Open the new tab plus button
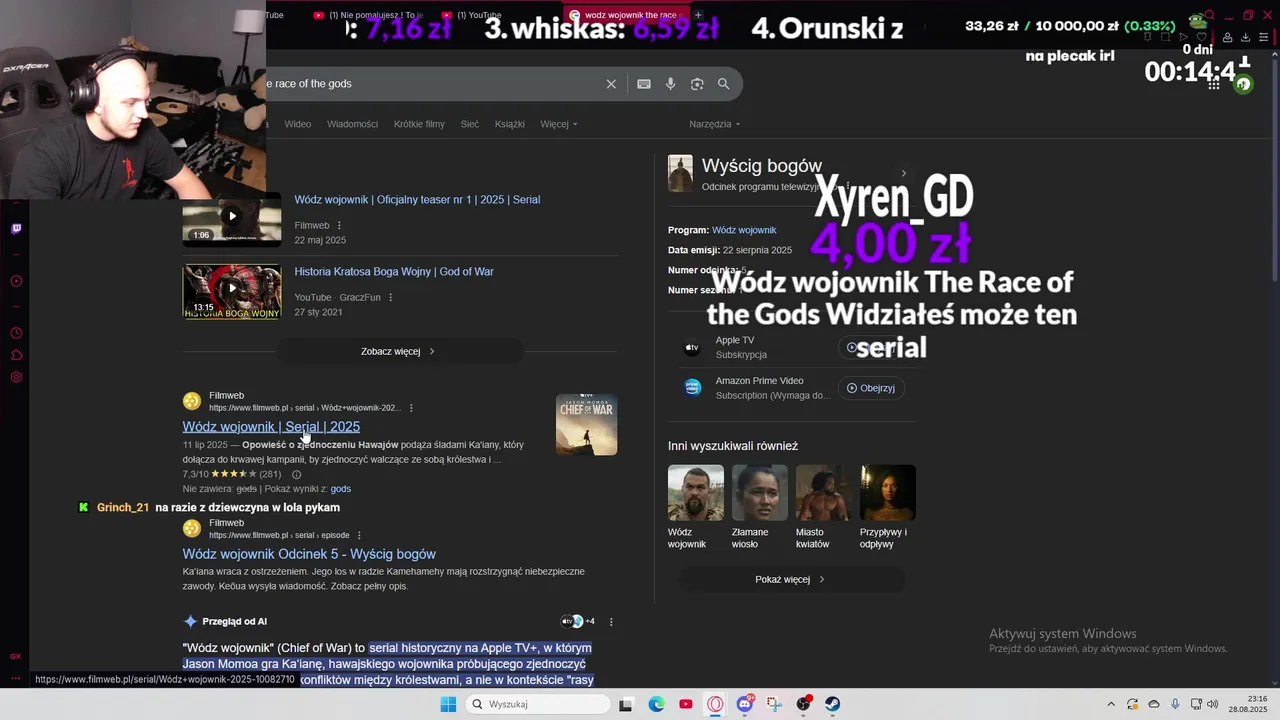The image size is (1280, 720). tap(698, 15)
